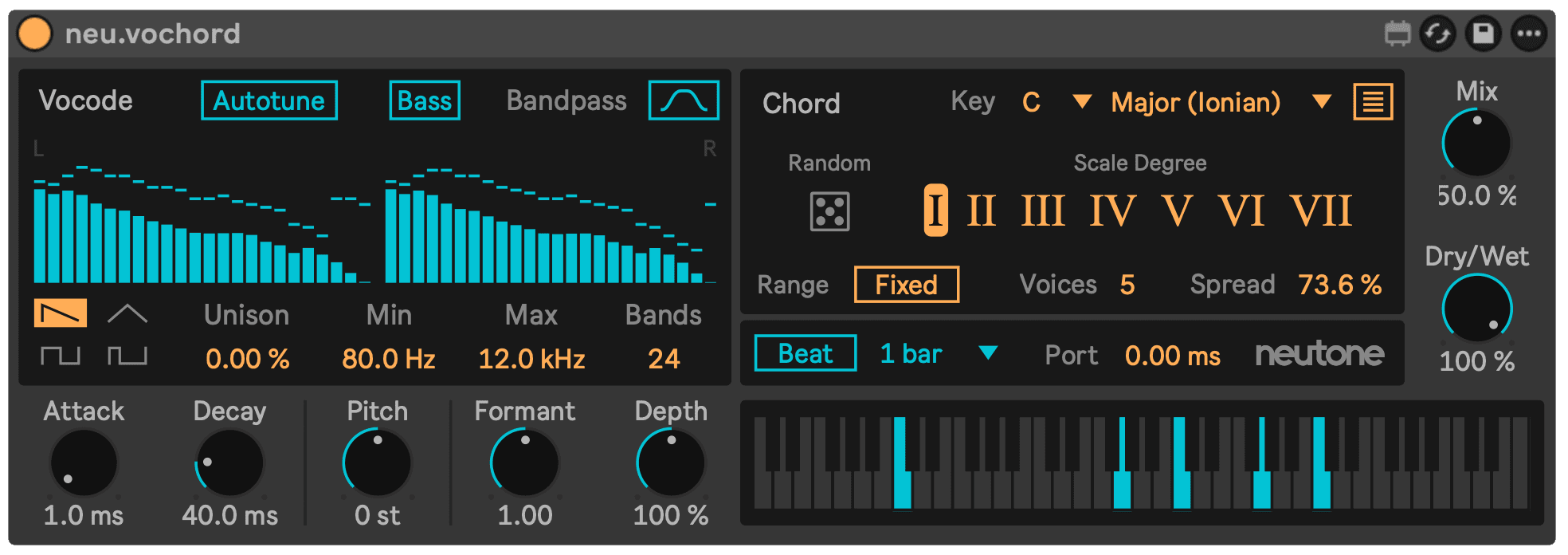Click the Fixed range button
The width and height of the screenshot is (1568, 555).
(x=906, y=285)
